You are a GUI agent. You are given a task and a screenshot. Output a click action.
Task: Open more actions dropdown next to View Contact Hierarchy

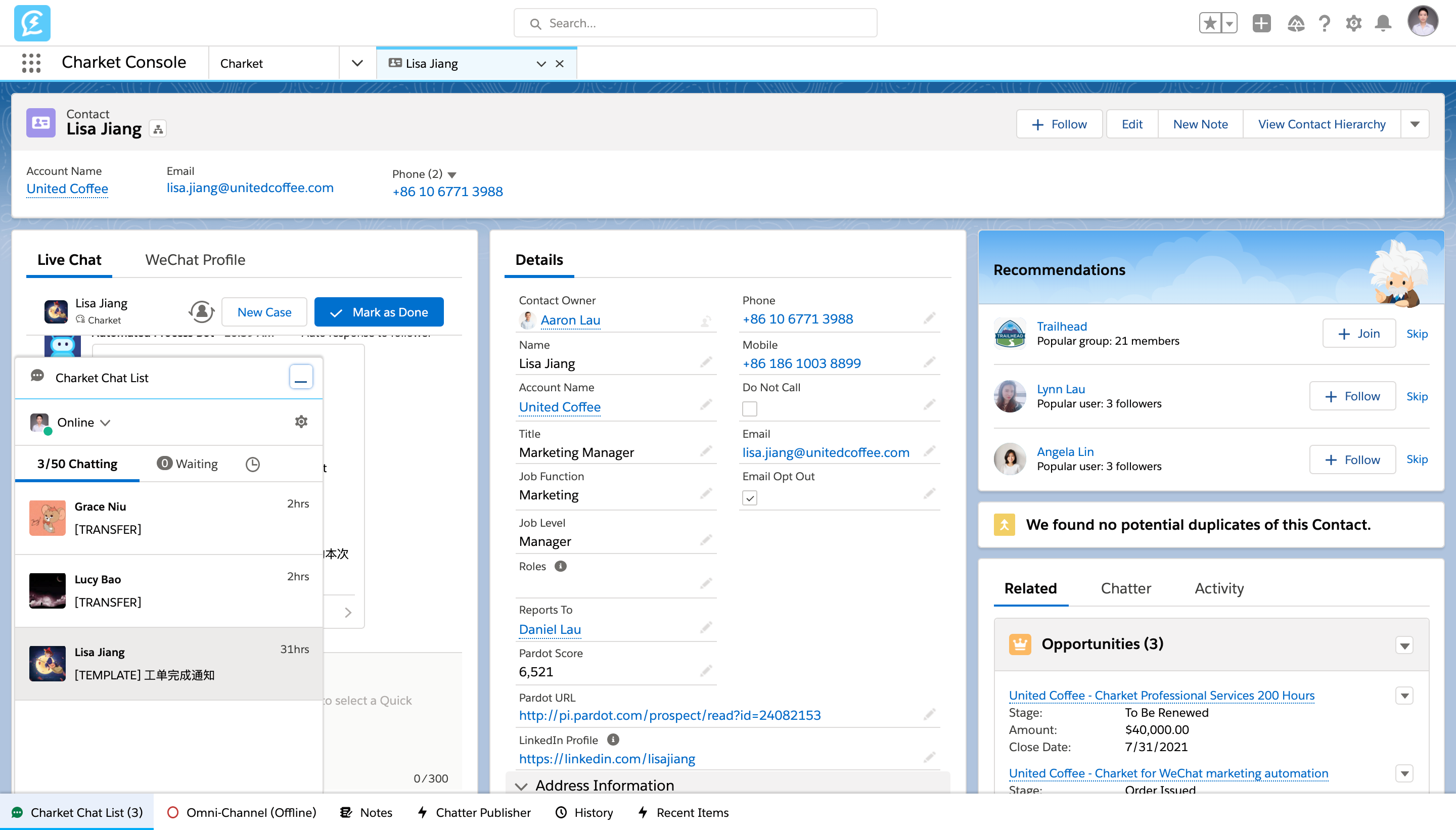point(1415,124)
